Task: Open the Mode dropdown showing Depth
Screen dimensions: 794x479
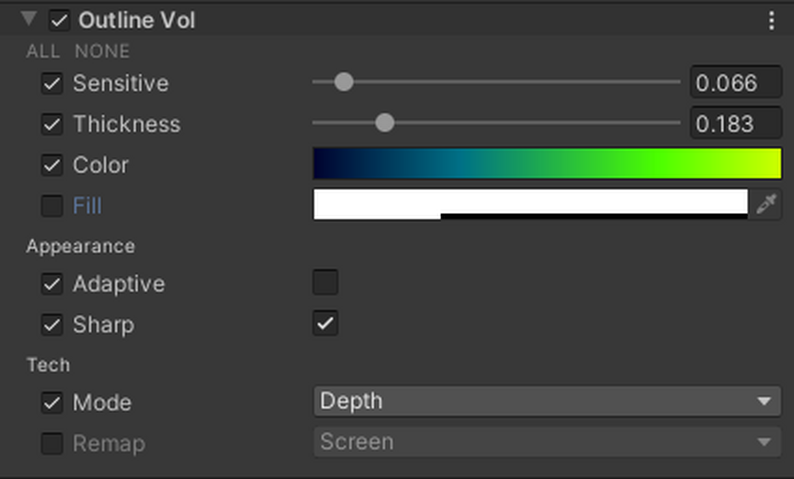Action: pyautogui.click(x=547, y=402)
